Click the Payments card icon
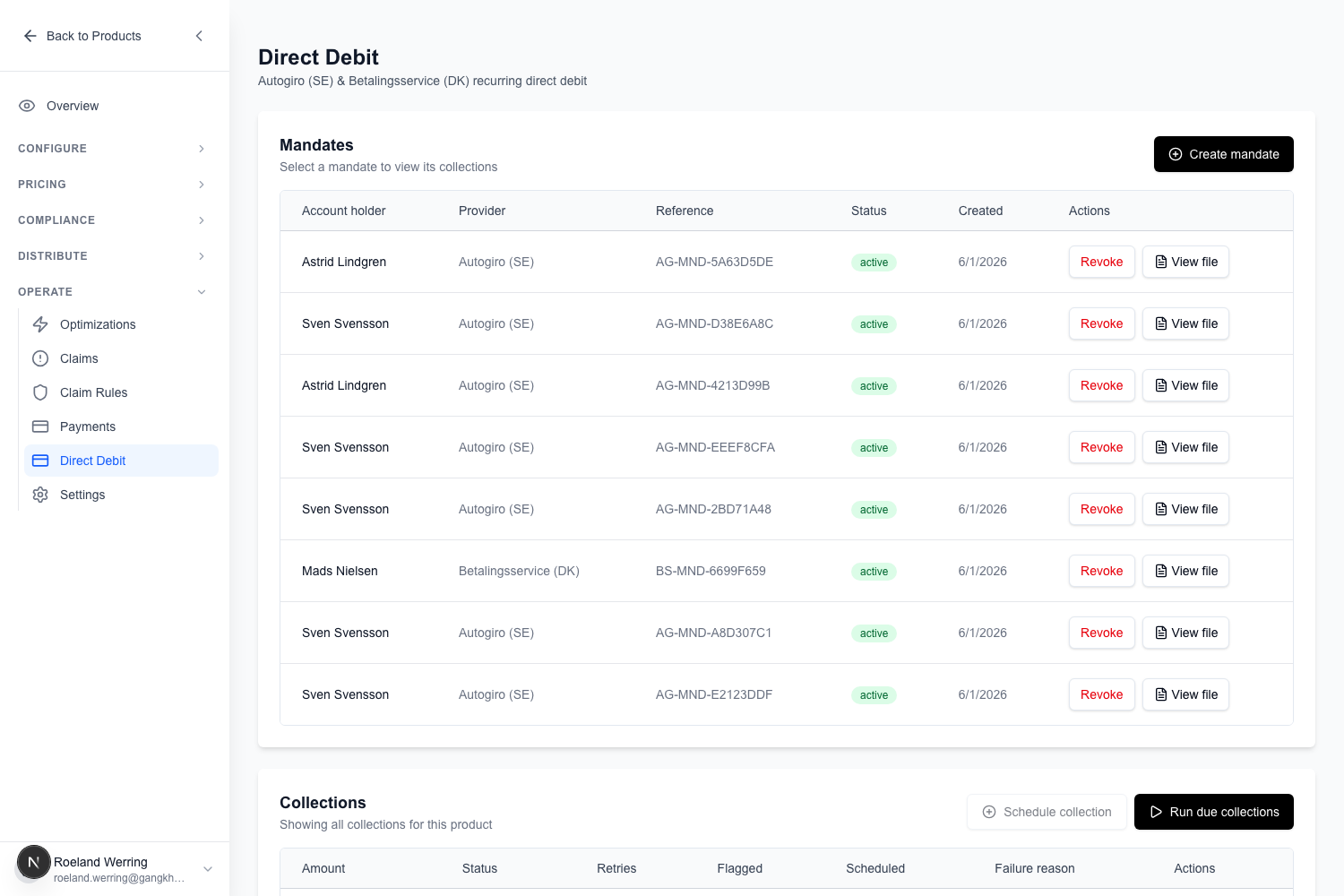1344x896 pixels. point(40,426)
